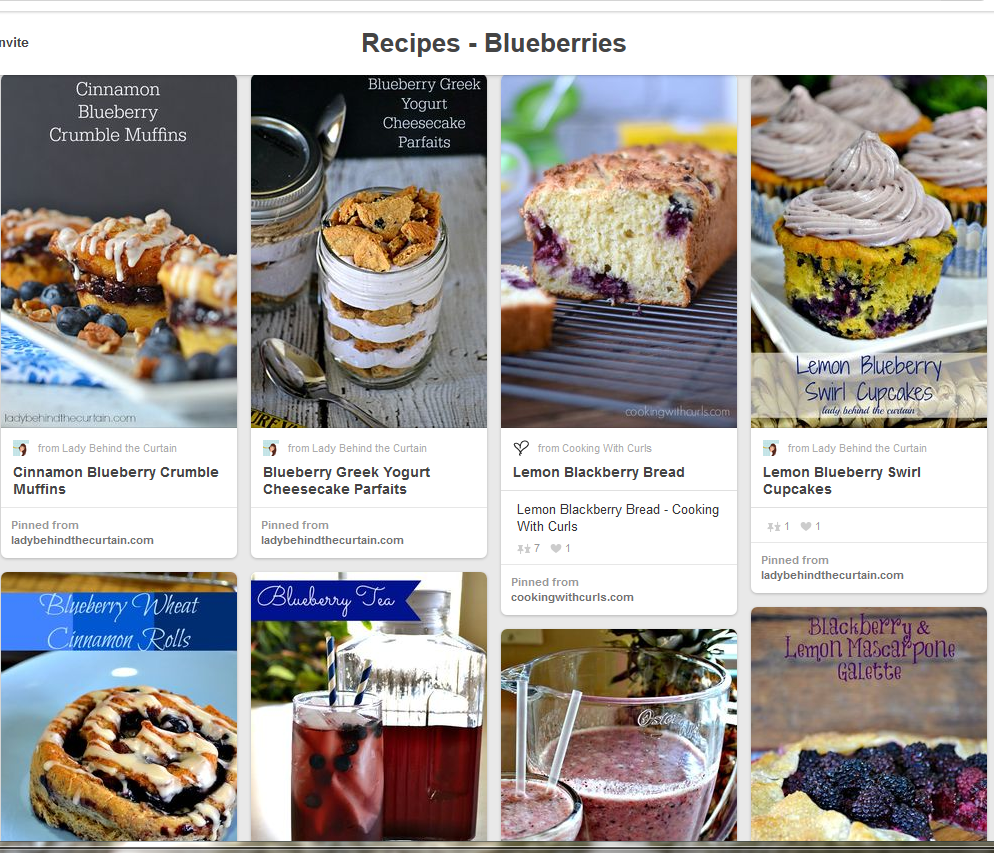Click avatar icon on Lemon Blueberry Swirl Cupcakes pin
Screen dimensions: 994x853
(771, 449)
